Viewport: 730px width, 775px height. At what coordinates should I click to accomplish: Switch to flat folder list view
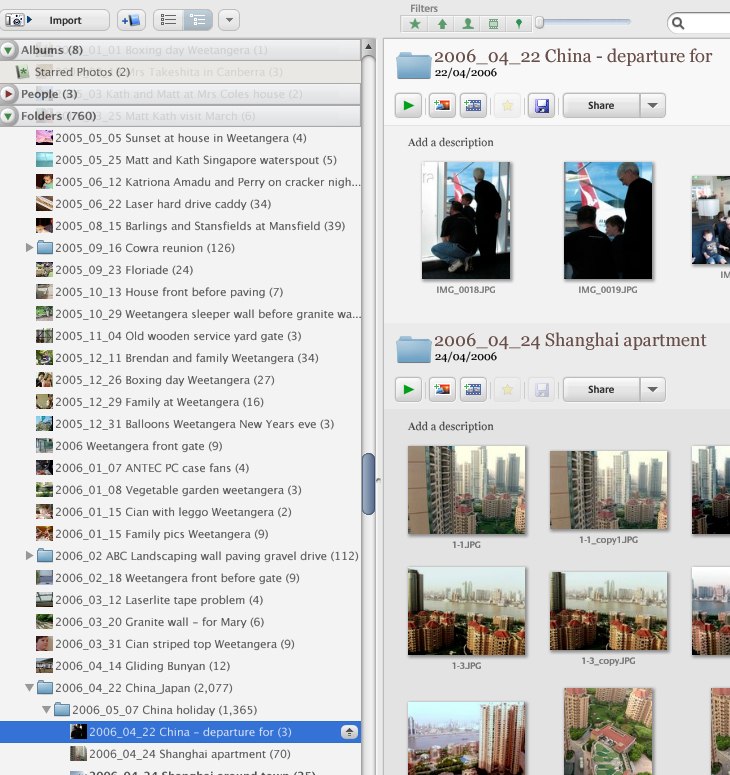click(169, 20)
